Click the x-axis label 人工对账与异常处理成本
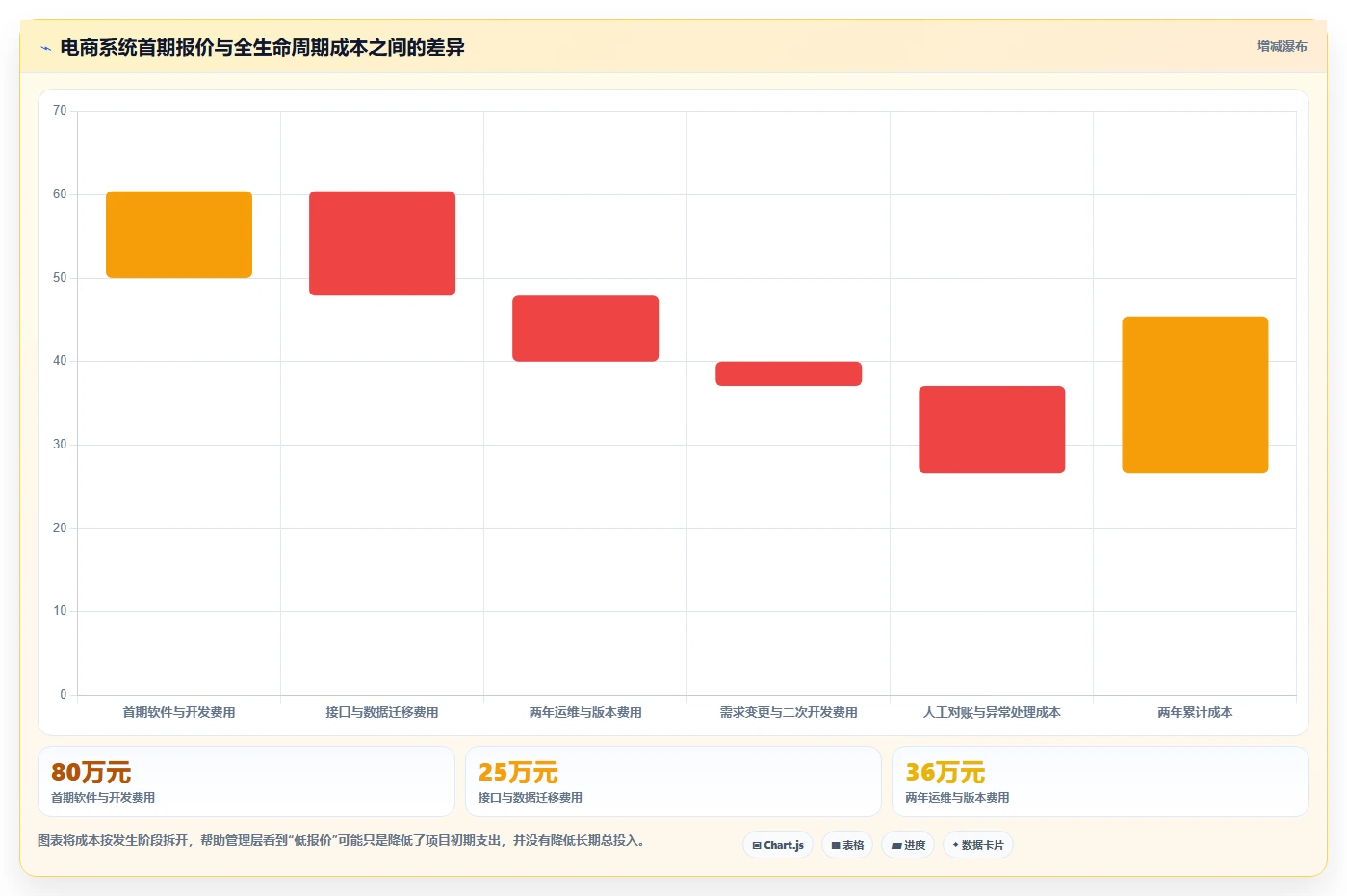Image resolution: width=1347 pixels, height=896 pixels. [992, 712]
